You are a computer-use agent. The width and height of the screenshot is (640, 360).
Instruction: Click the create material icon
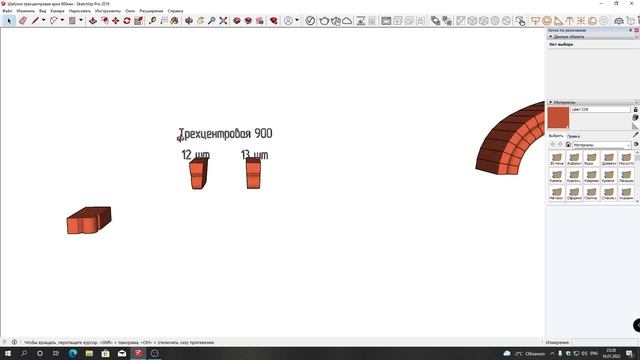[635, 118]
